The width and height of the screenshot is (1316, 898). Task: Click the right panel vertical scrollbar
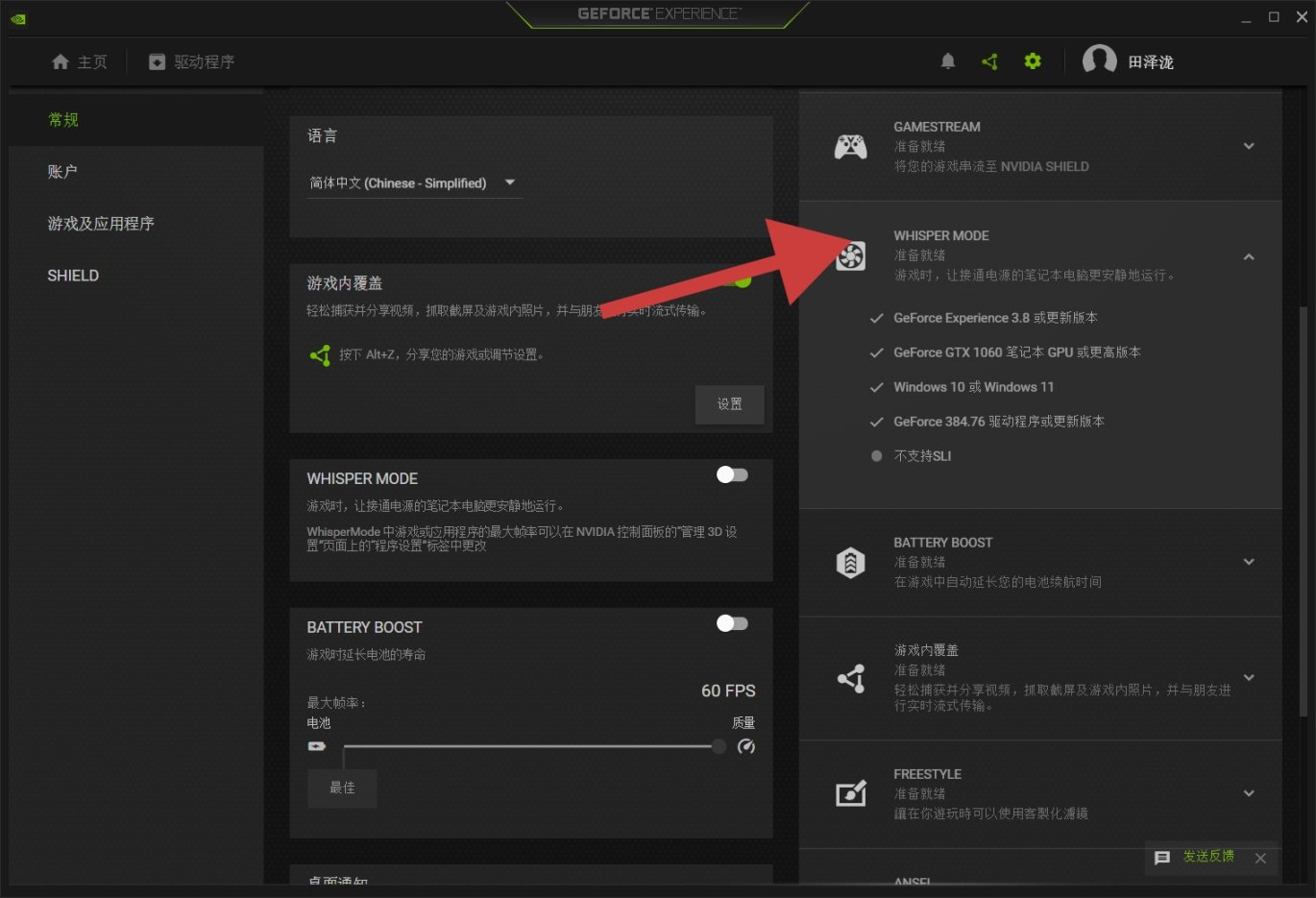(1303, 511)
